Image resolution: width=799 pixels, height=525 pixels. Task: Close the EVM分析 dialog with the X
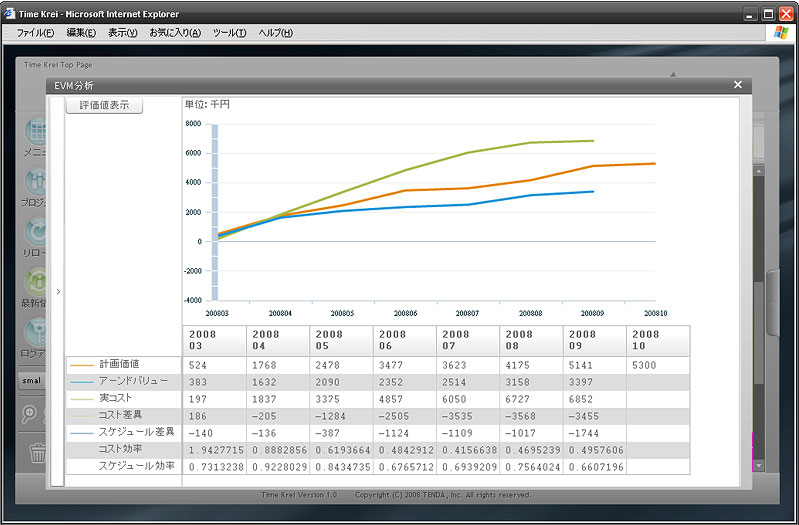738,85
